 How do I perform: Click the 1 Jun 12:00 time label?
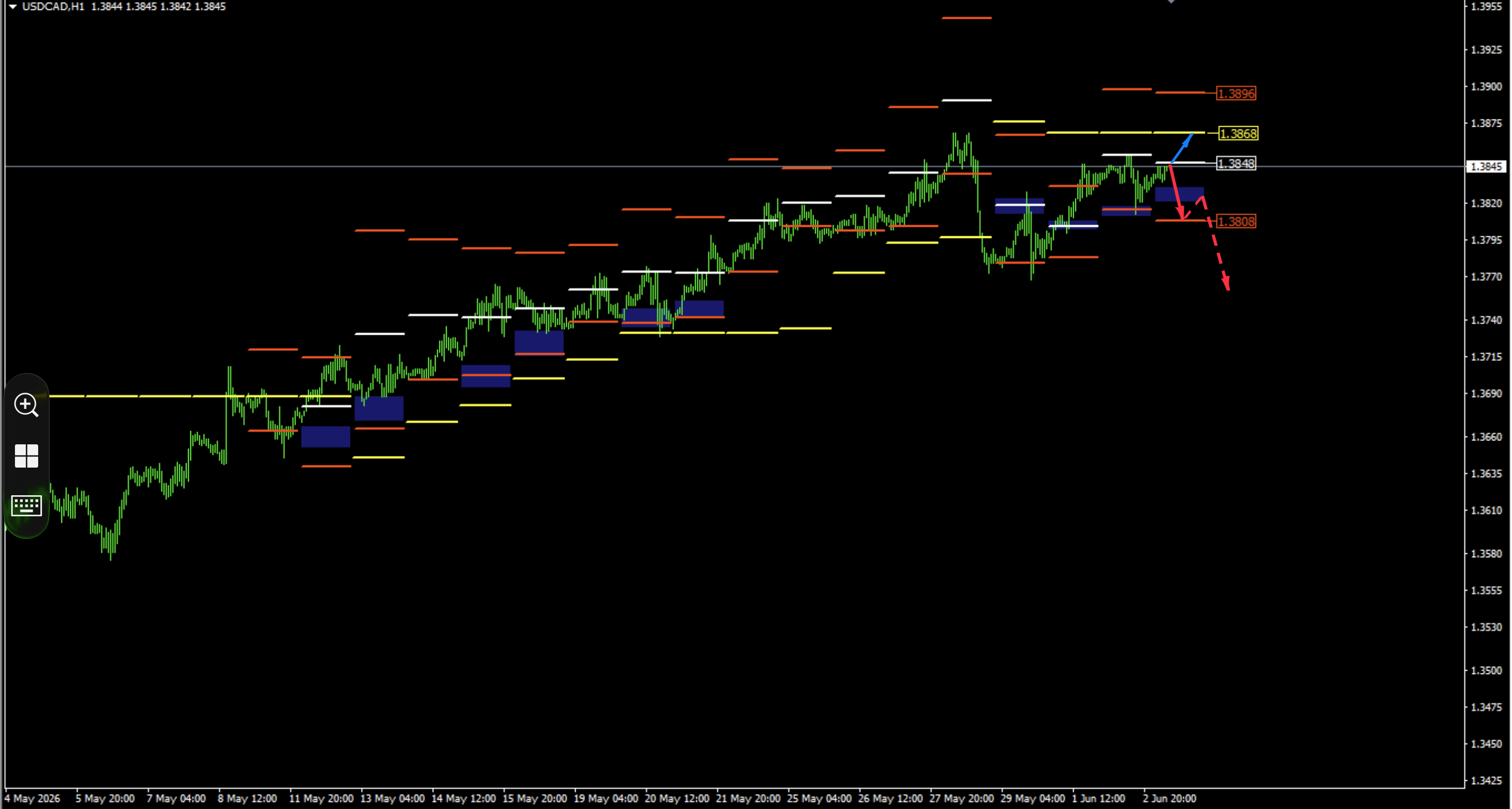tap(1098, 798)
